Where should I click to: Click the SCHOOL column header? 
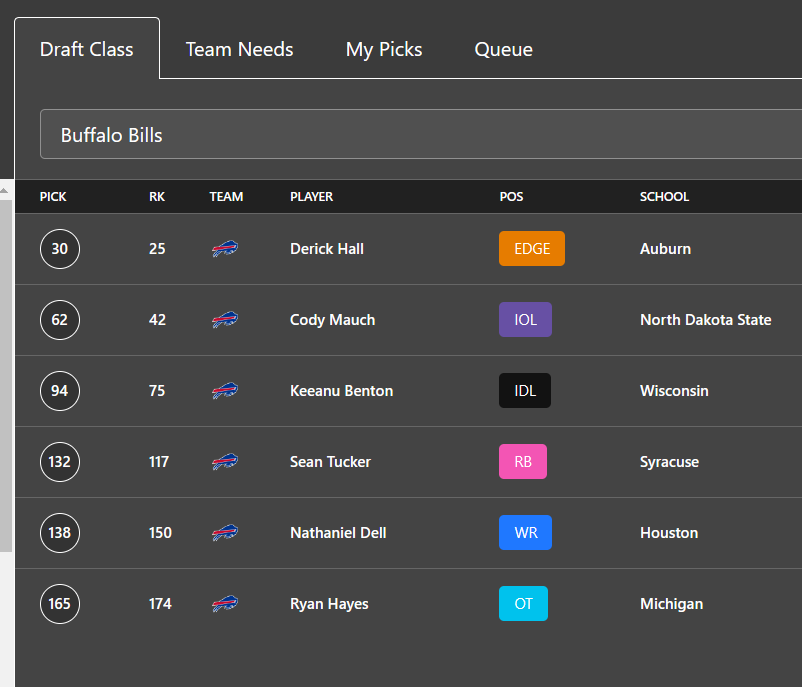(664, 196)
